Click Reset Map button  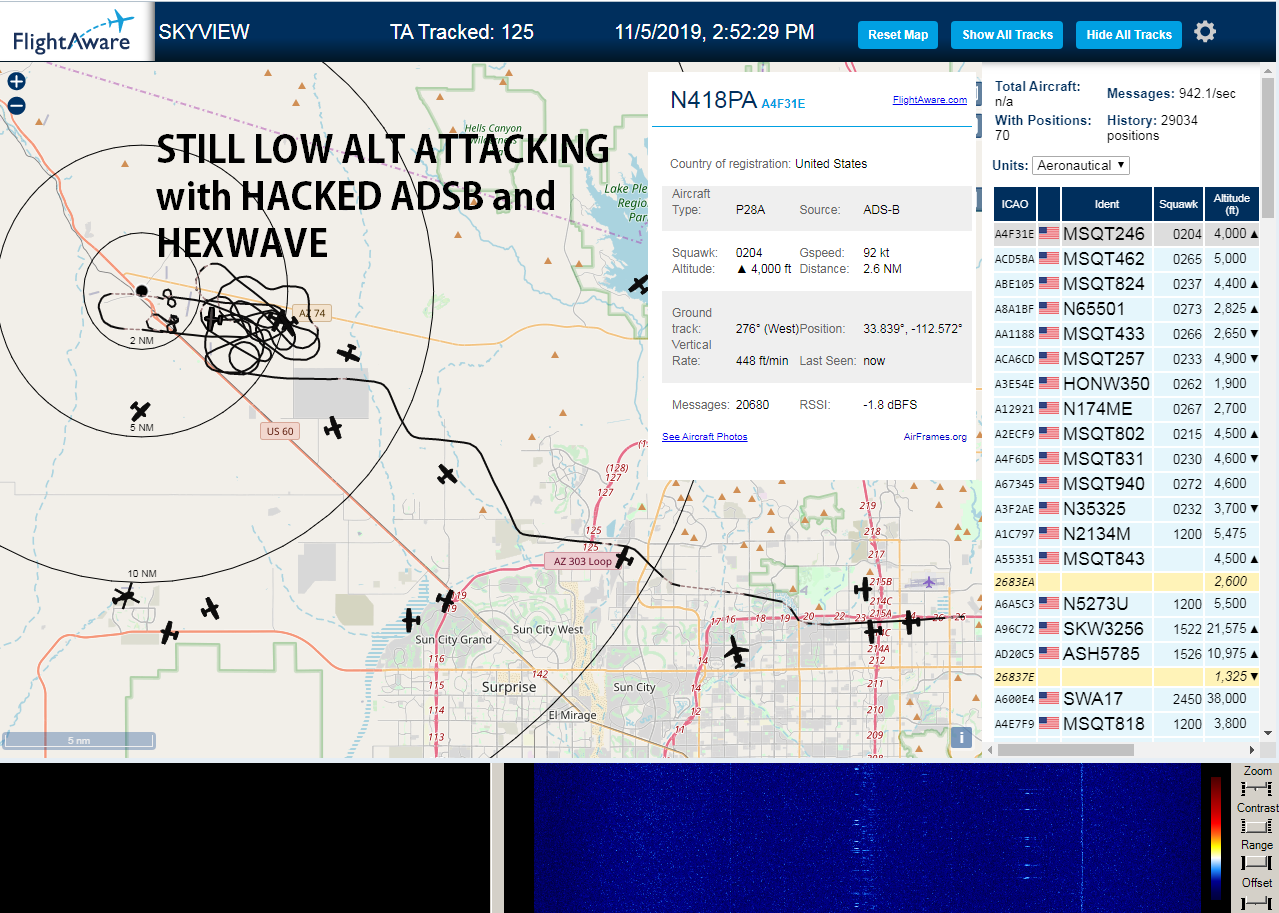tap(898, 34)
